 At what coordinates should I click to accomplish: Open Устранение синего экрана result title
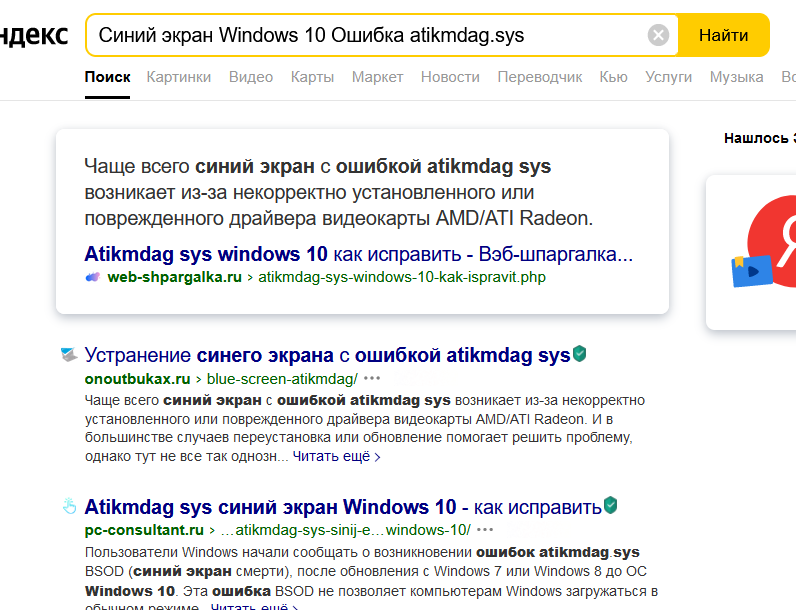[x=327, y=355]
